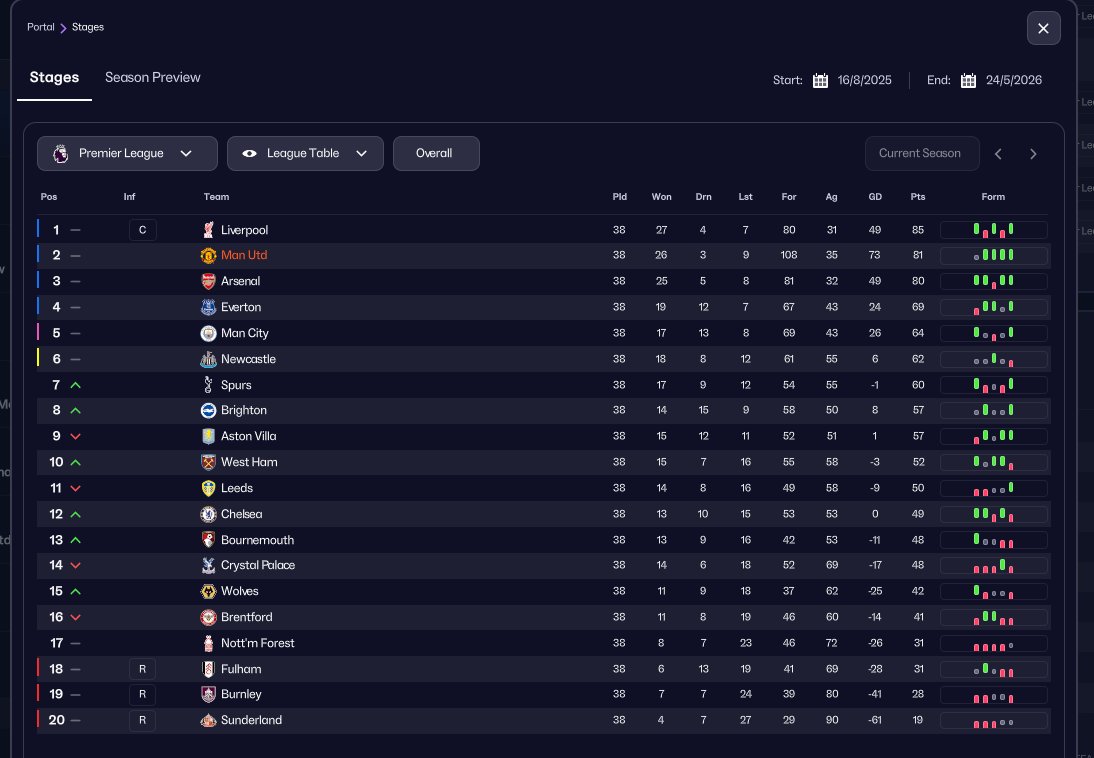Click the Everton crest icon

pos(208,307)
